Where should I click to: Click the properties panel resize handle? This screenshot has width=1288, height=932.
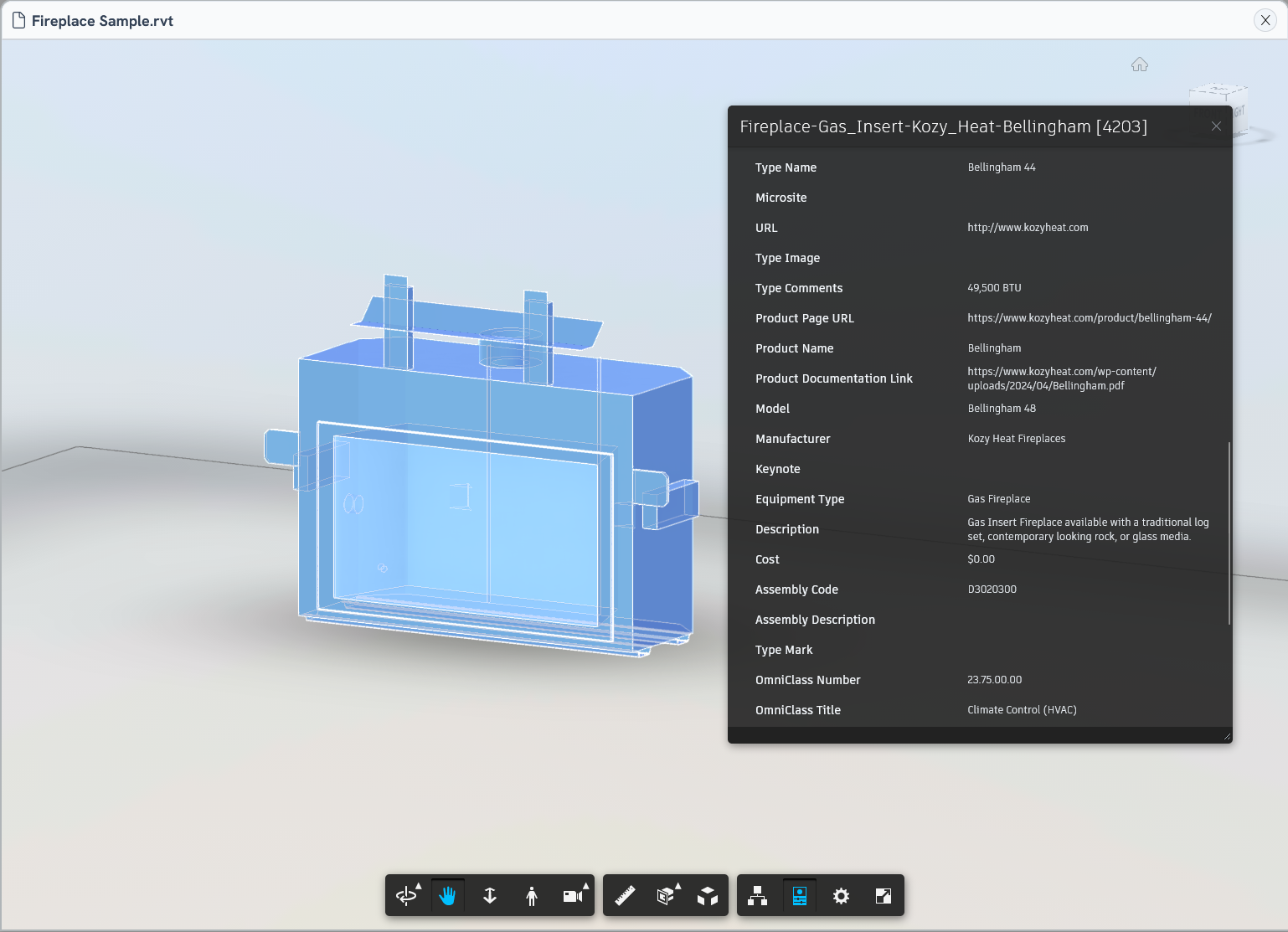pyautogui.click(x=1227, y=737)
